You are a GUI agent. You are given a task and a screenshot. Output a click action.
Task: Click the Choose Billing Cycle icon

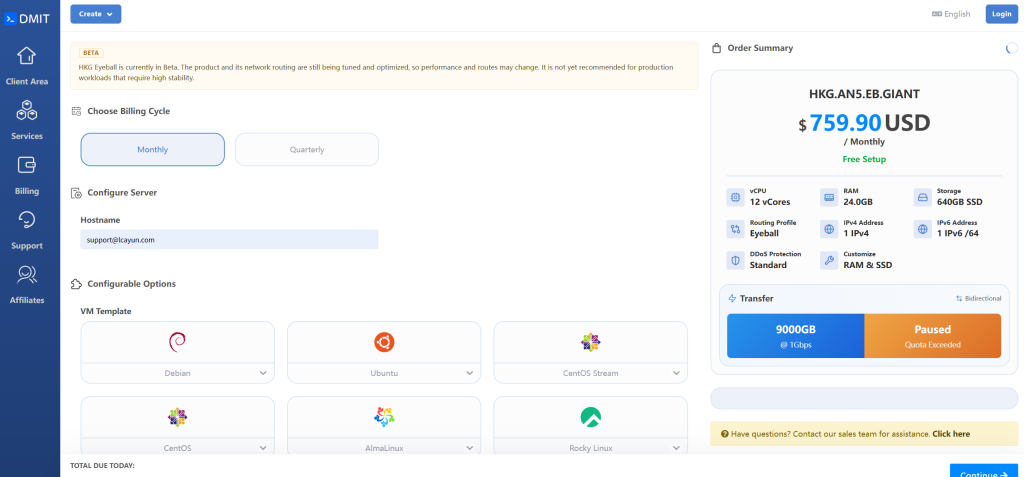(76, 111)
